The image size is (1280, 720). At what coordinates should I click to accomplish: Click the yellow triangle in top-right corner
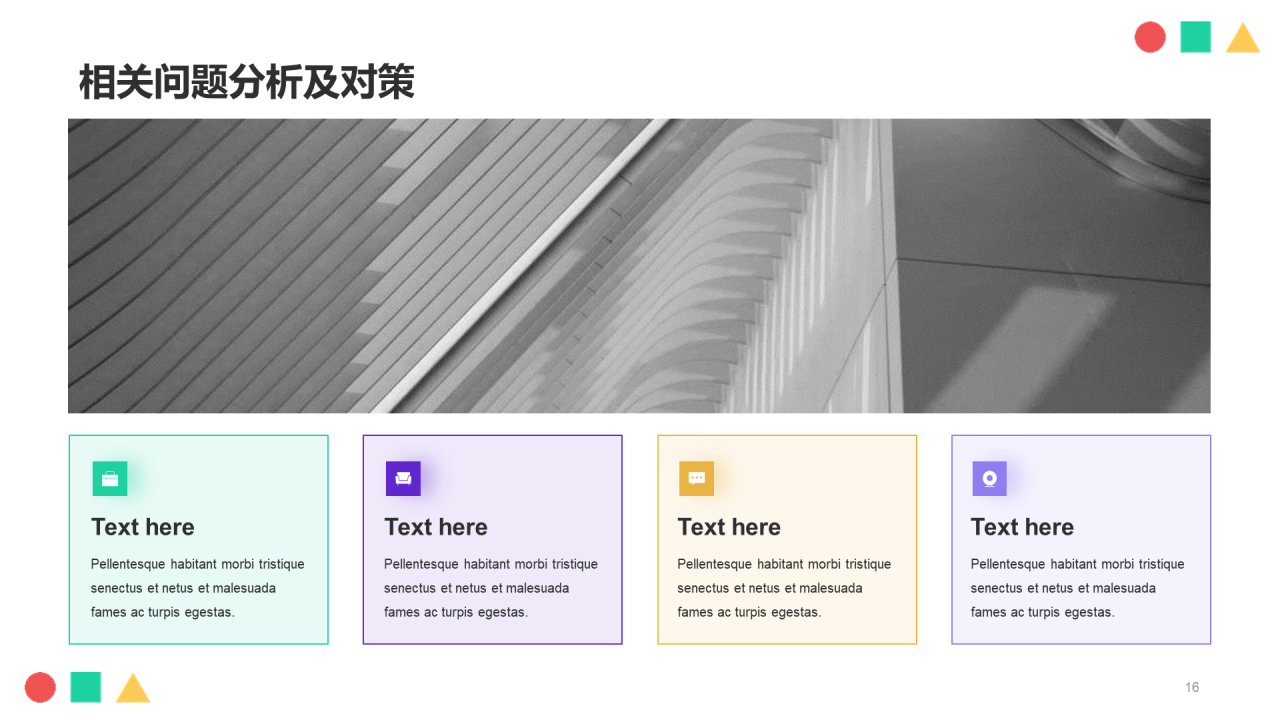click(1242, 40)
